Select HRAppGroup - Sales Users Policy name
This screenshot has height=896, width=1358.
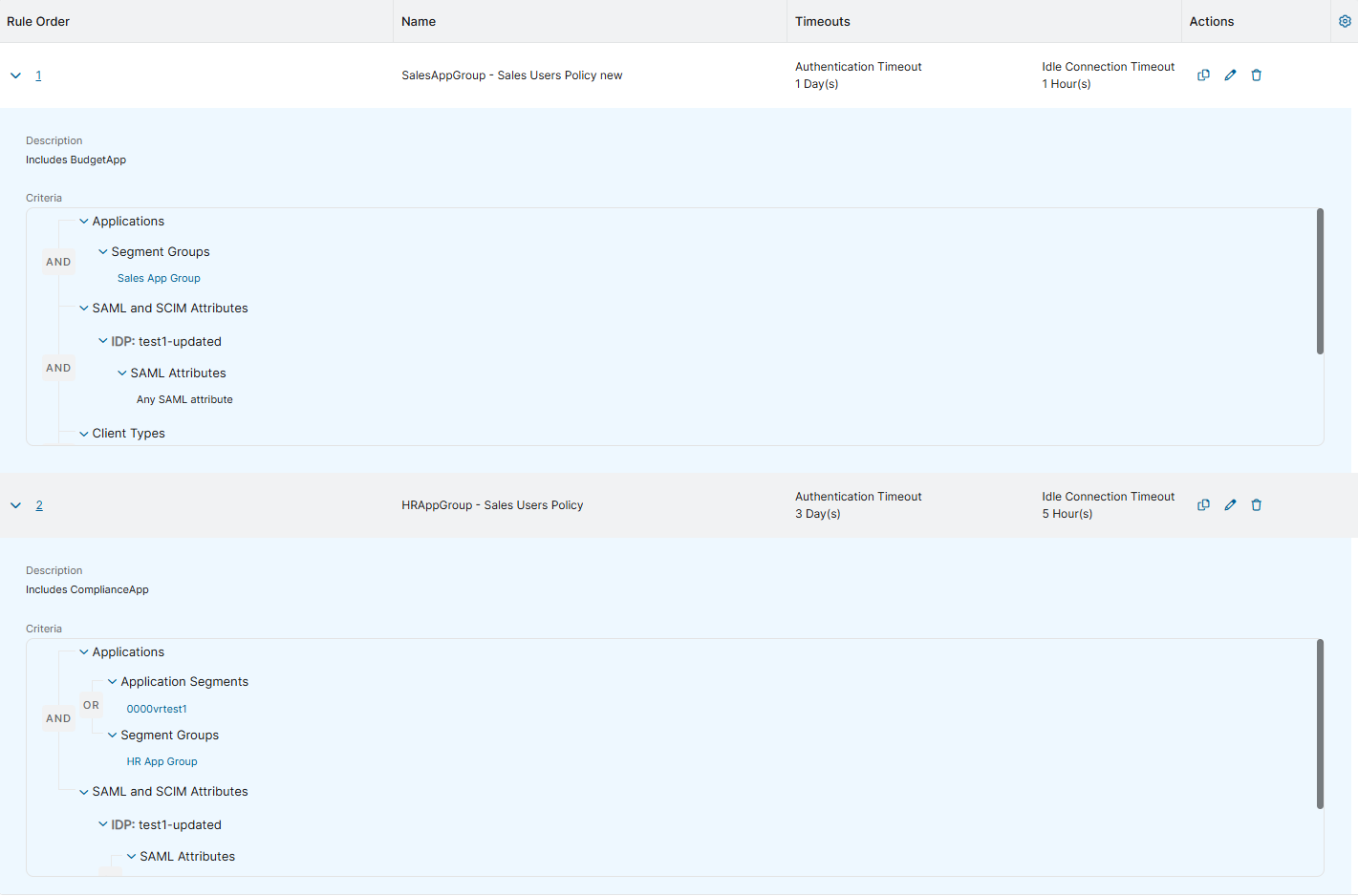pyautogui.click(x=492, y=505)
